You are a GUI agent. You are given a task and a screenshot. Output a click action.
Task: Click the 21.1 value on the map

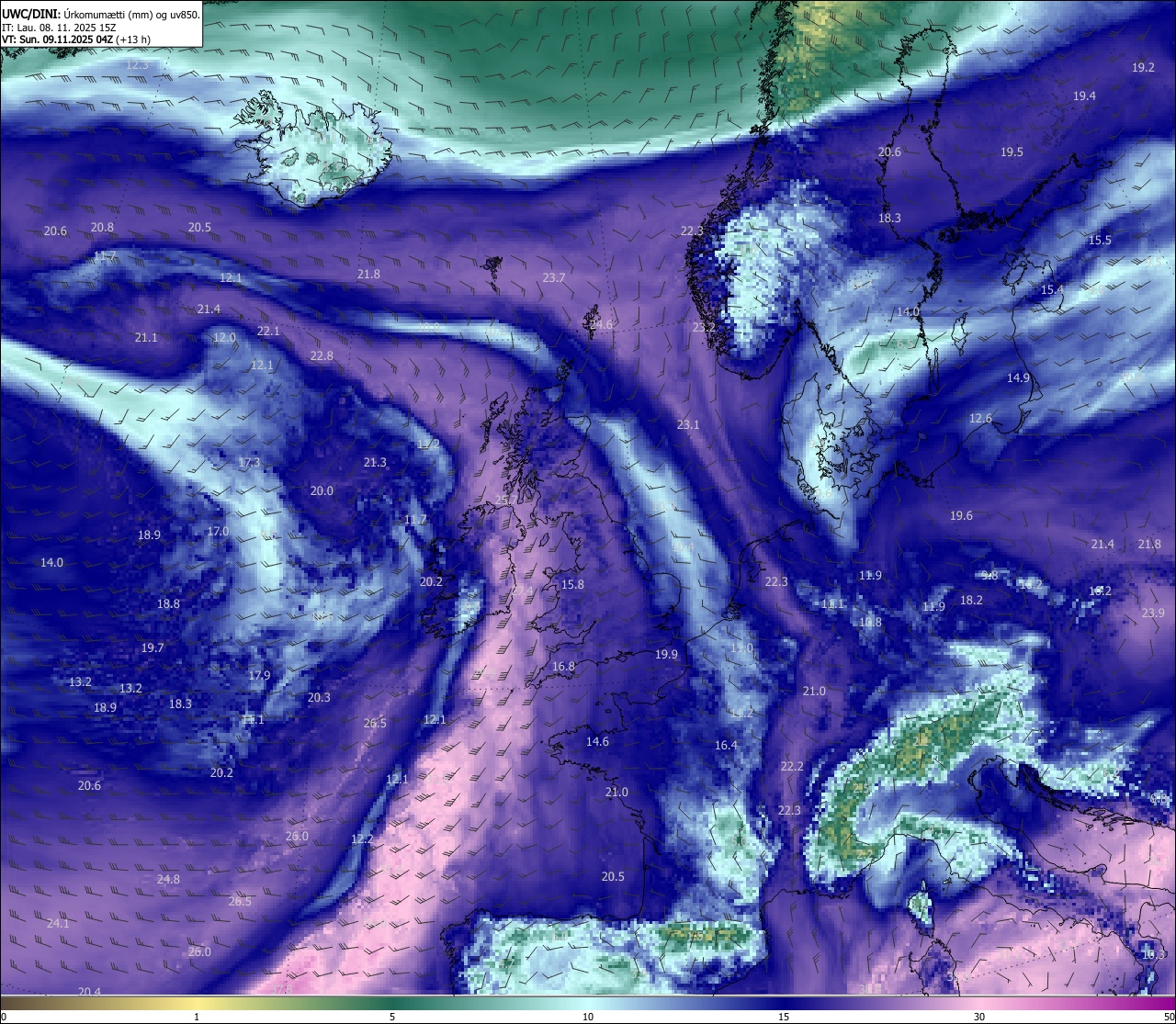click(x=146, y=337)
